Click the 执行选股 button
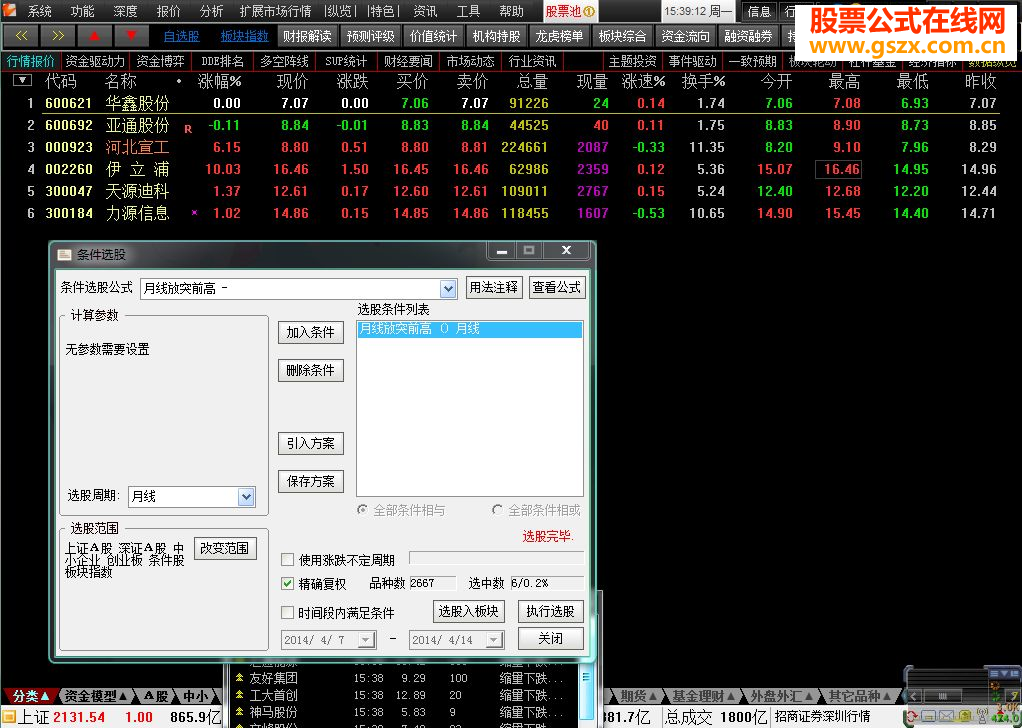The image size is (1022, 728). [x=551, y=611]
